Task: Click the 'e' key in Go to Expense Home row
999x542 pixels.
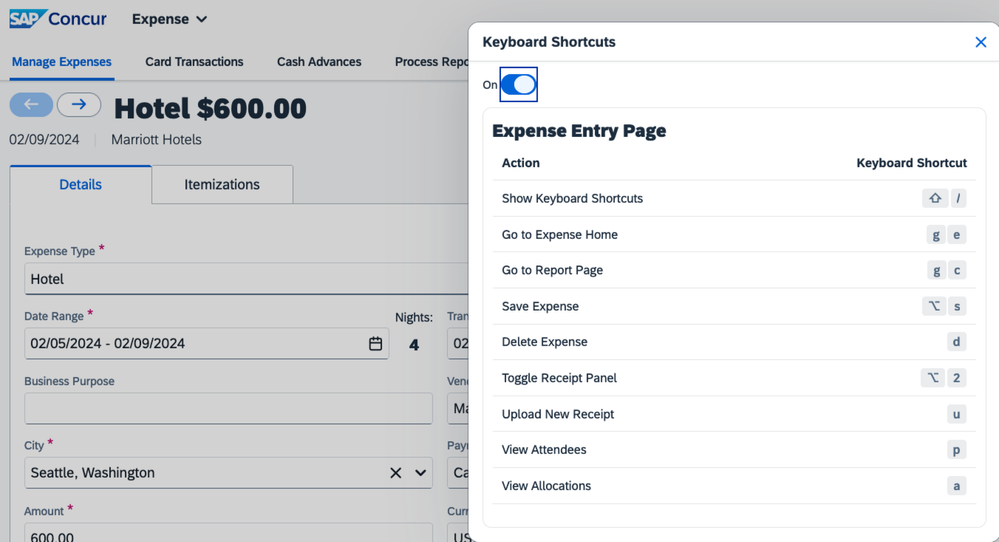Action: pyautogui.click(x=956, y=234)
